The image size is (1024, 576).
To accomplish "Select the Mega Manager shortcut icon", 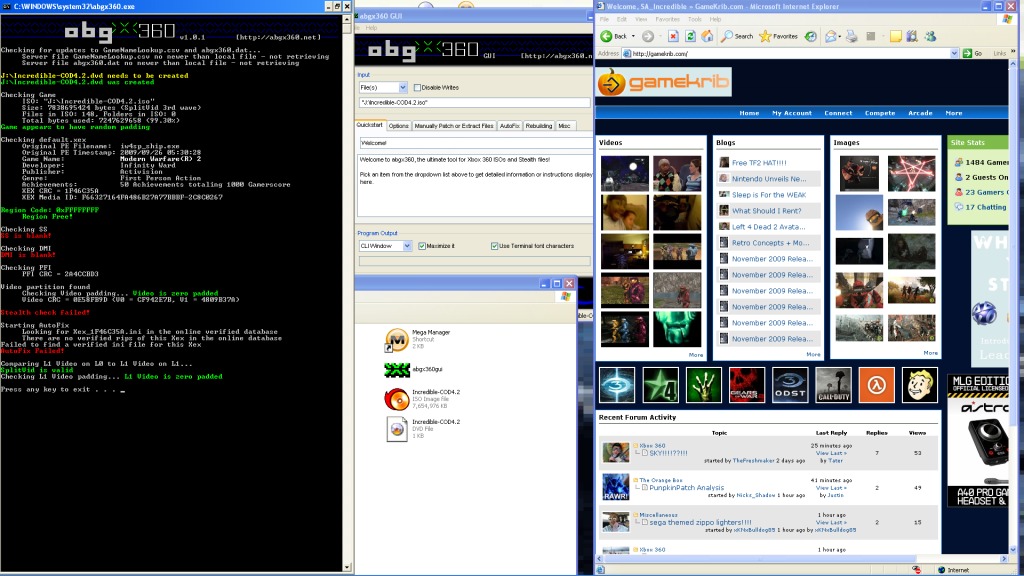I will tap(396, 340).
